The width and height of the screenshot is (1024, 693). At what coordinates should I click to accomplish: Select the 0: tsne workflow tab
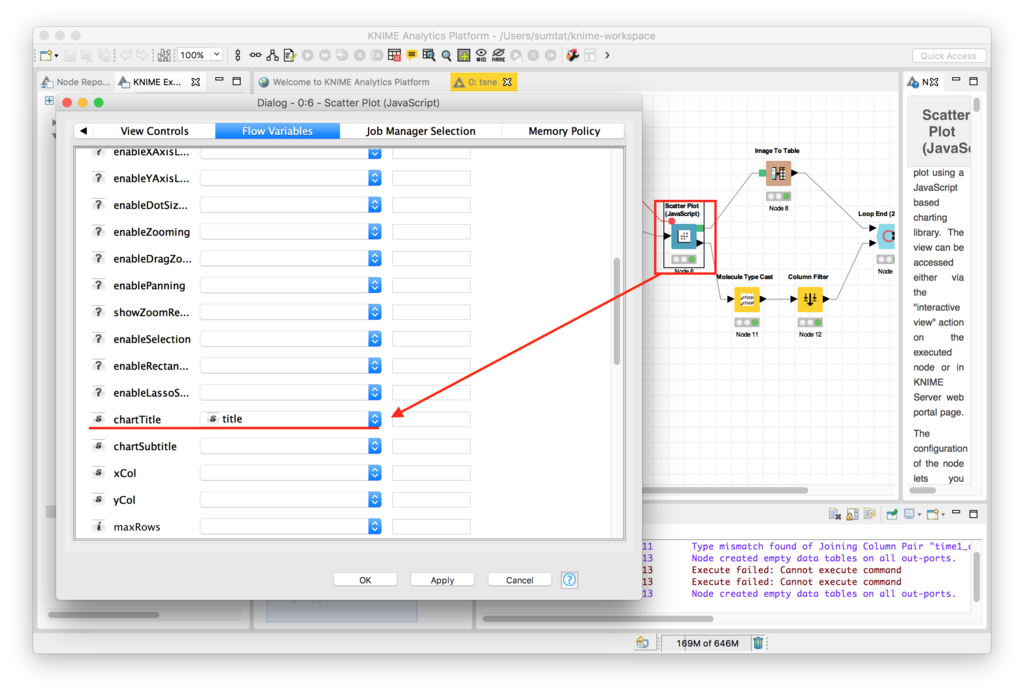pos(482,82)
